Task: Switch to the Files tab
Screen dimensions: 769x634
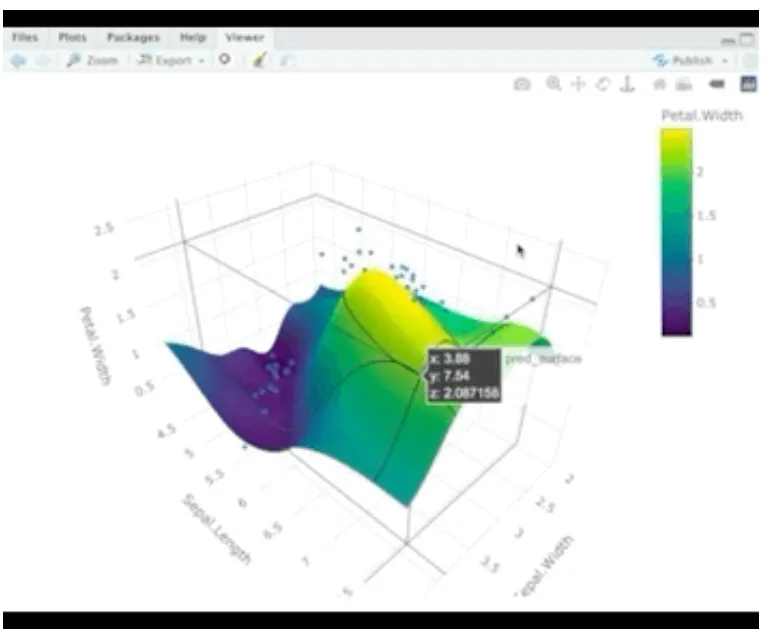Action: (25, 38)
